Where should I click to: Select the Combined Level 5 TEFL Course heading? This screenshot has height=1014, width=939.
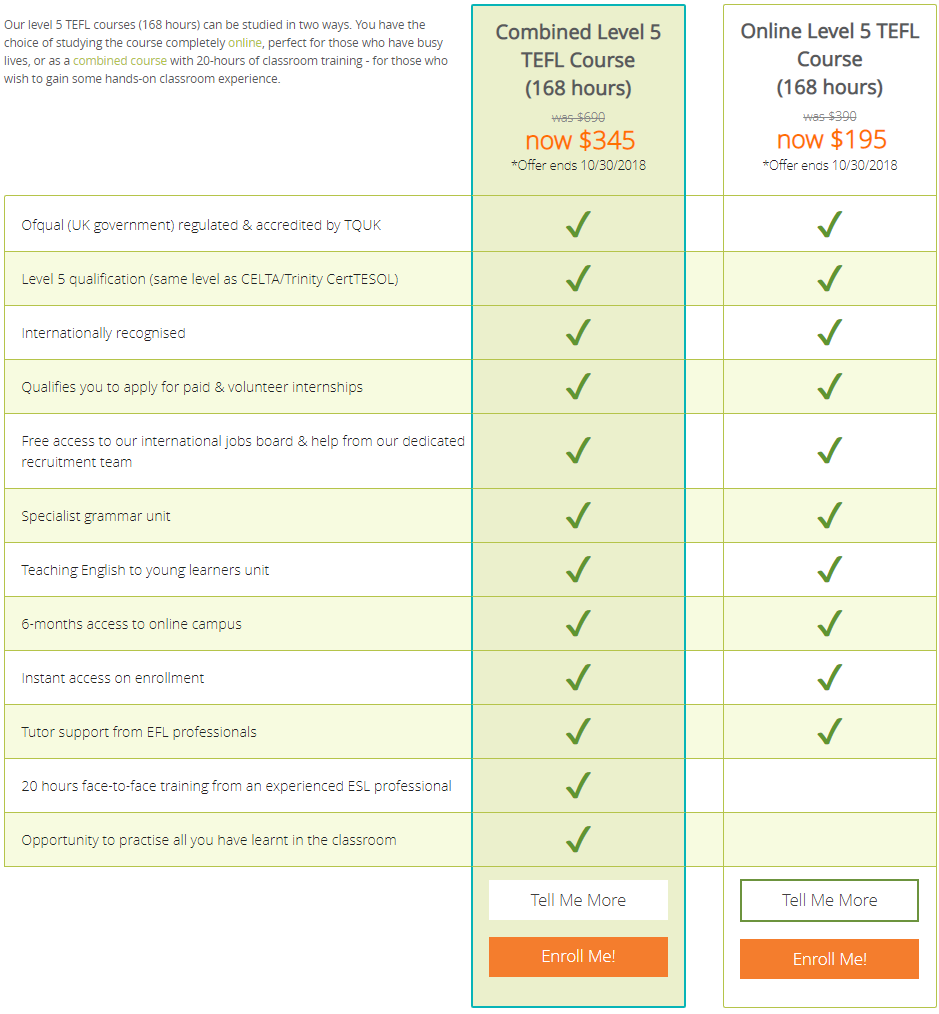578,59
